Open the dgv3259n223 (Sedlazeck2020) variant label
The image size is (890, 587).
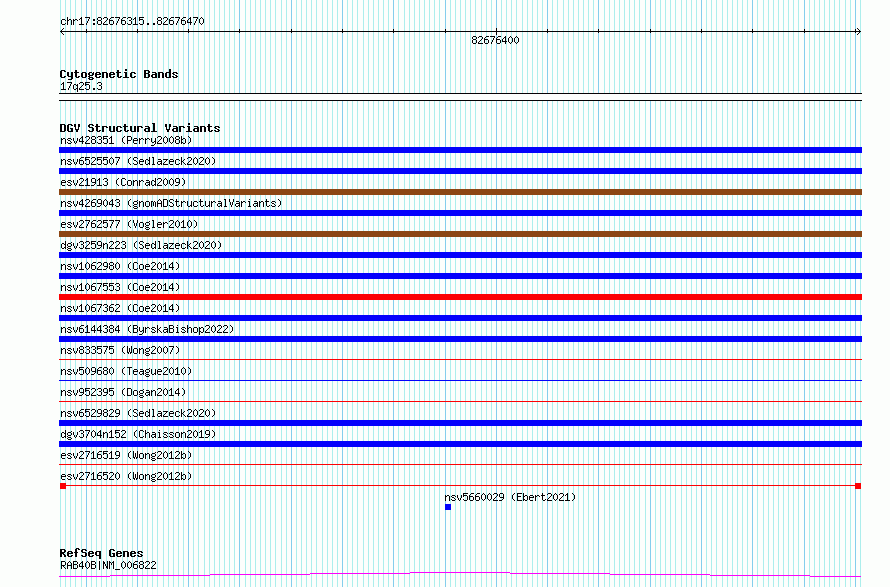(141, 245)
